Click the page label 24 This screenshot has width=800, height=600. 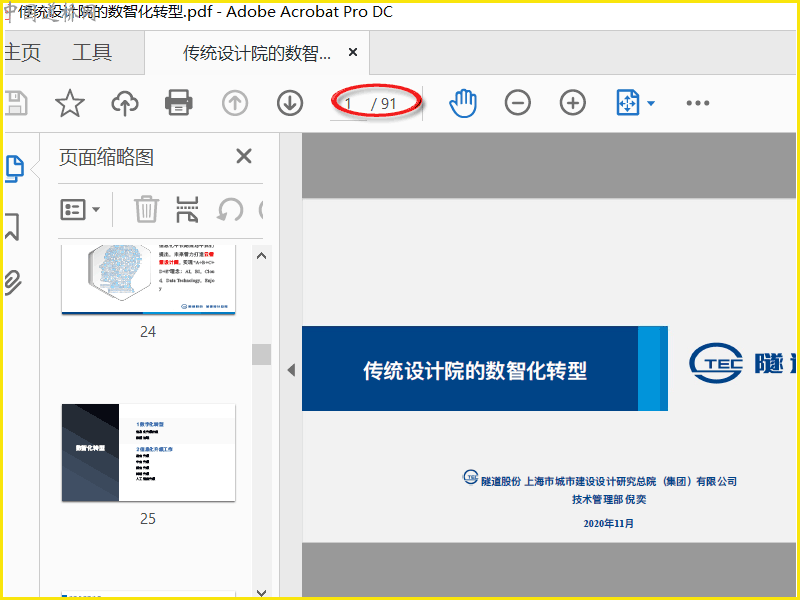tap(148, 332)
